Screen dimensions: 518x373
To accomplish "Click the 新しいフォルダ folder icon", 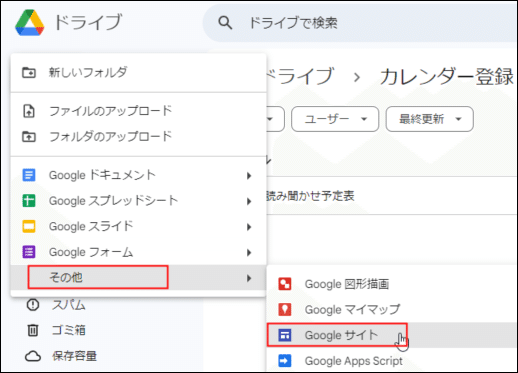I will pos(29,72).
